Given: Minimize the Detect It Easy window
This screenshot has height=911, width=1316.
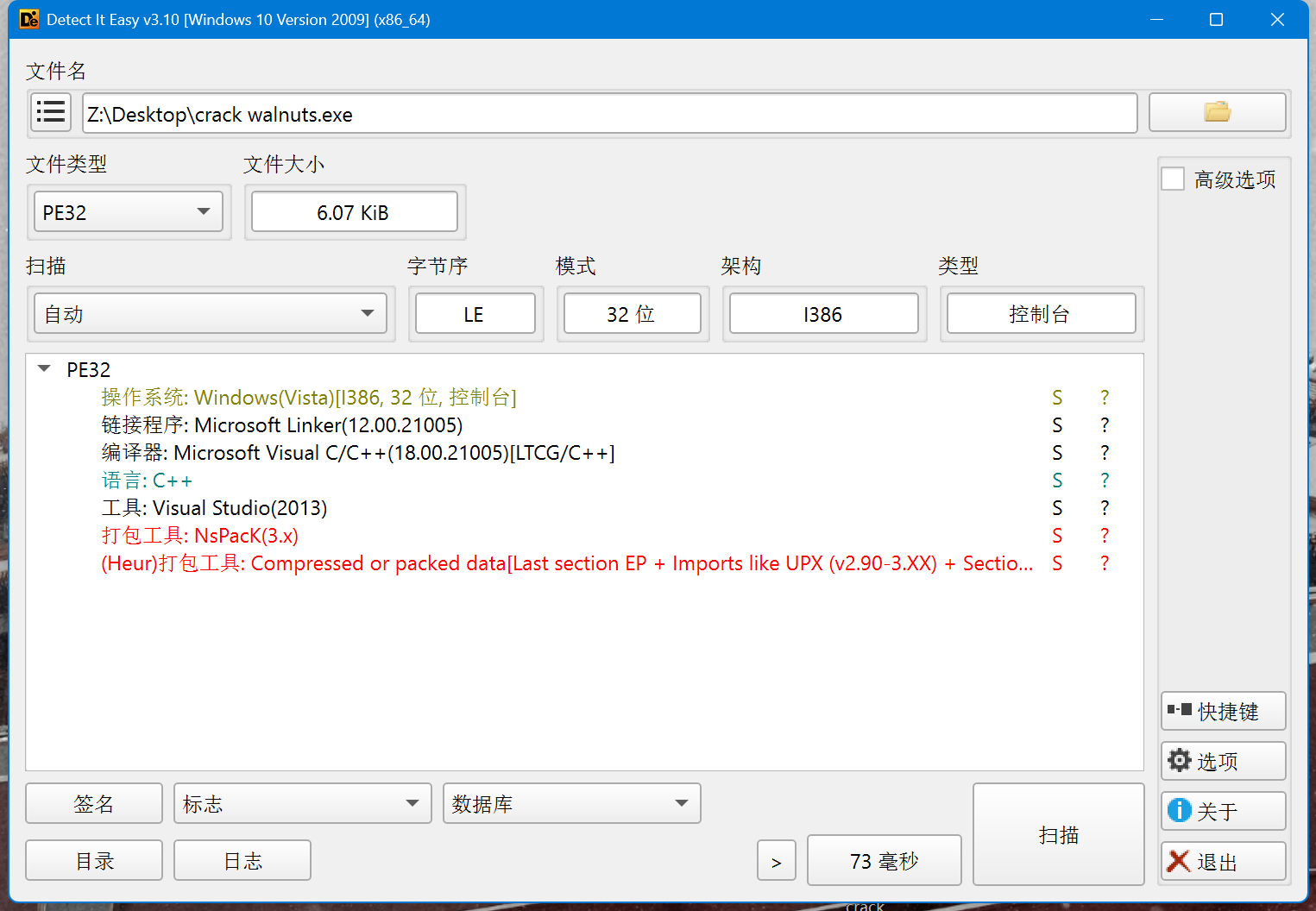Looking at the screenshot, I should pos(1157,19).
